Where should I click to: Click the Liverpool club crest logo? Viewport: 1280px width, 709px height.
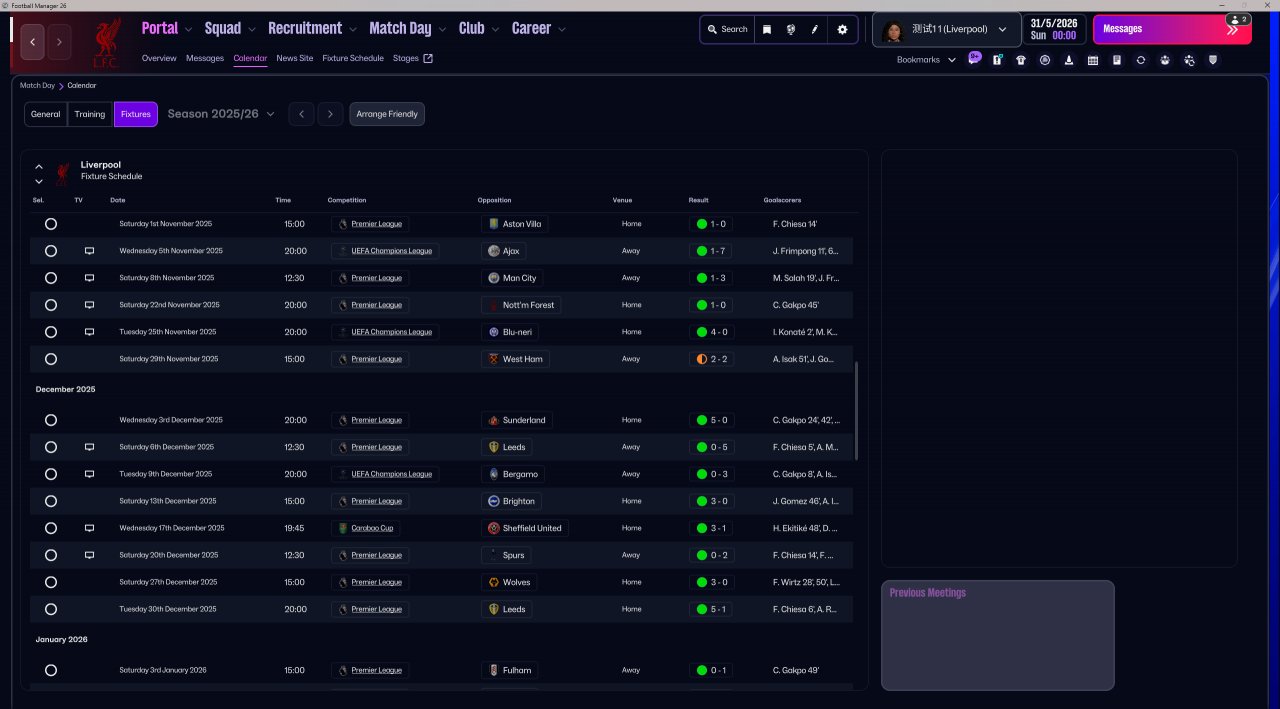(x=106, y=43)
